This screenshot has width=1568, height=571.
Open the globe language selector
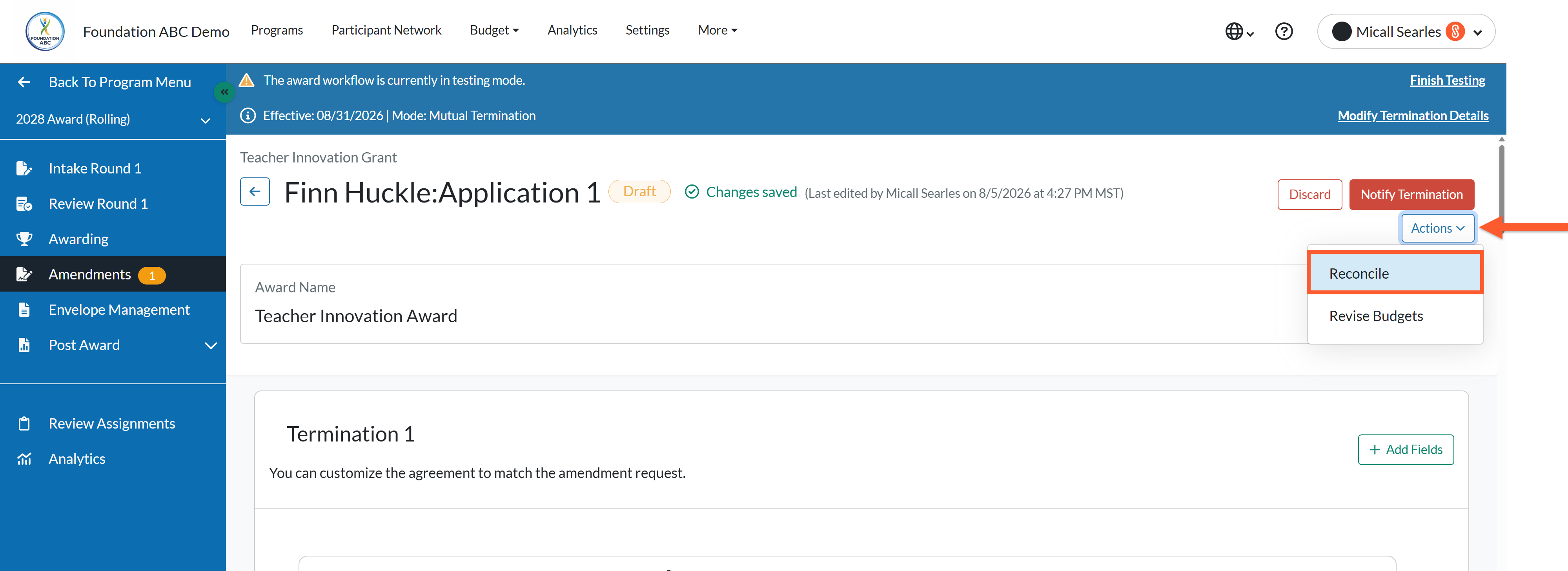pos(1239,32)
